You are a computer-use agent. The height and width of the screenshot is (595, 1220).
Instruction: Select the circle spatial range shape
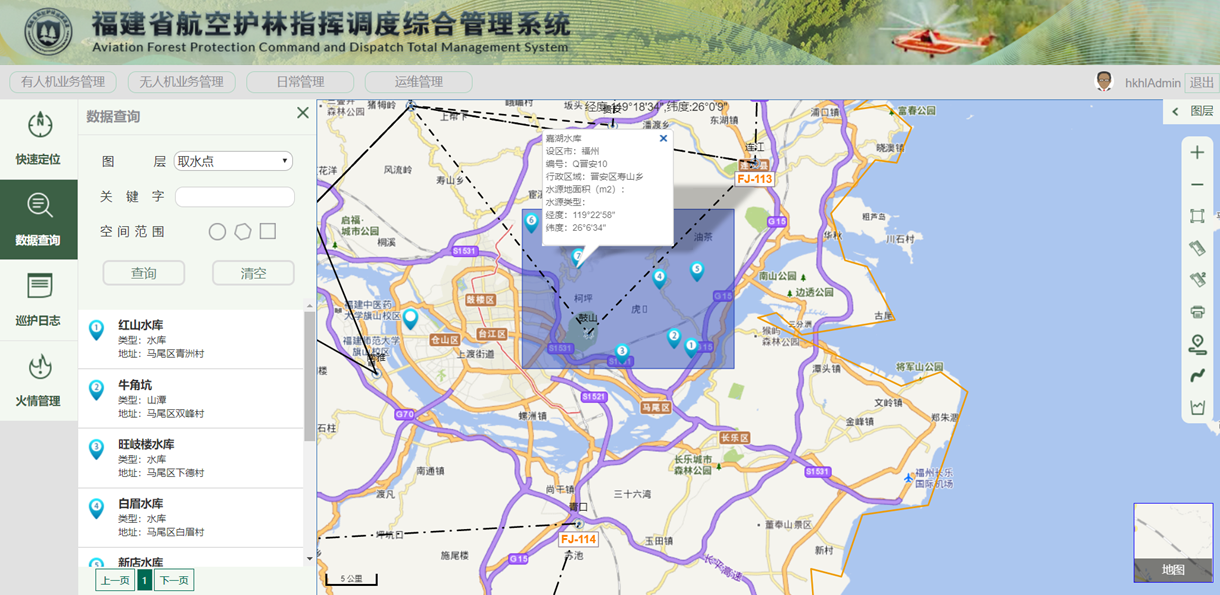tap(217, 232)
